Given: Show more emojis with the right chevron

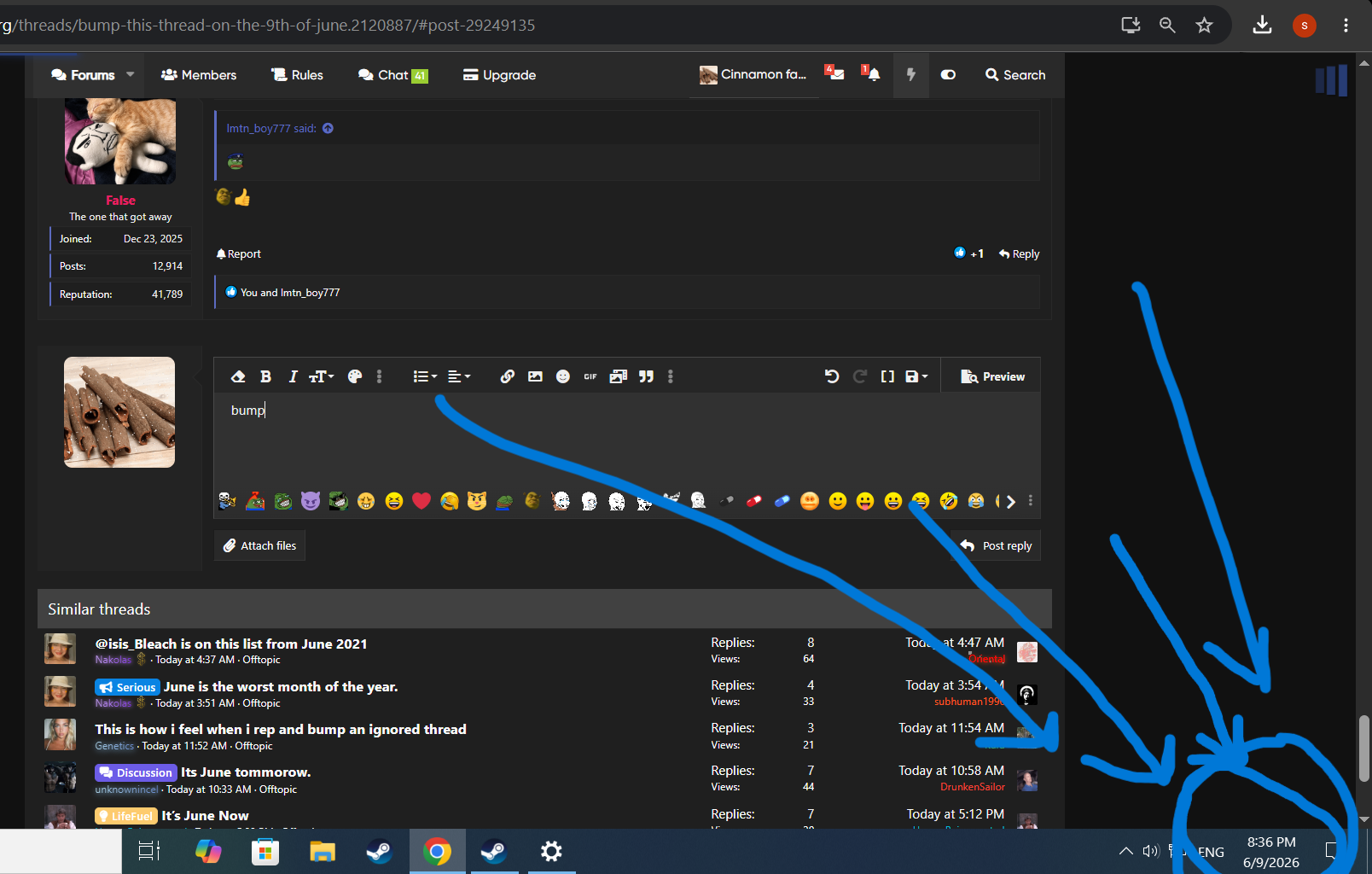Looking at the screenshot, I should click(x=1010, y=502).
